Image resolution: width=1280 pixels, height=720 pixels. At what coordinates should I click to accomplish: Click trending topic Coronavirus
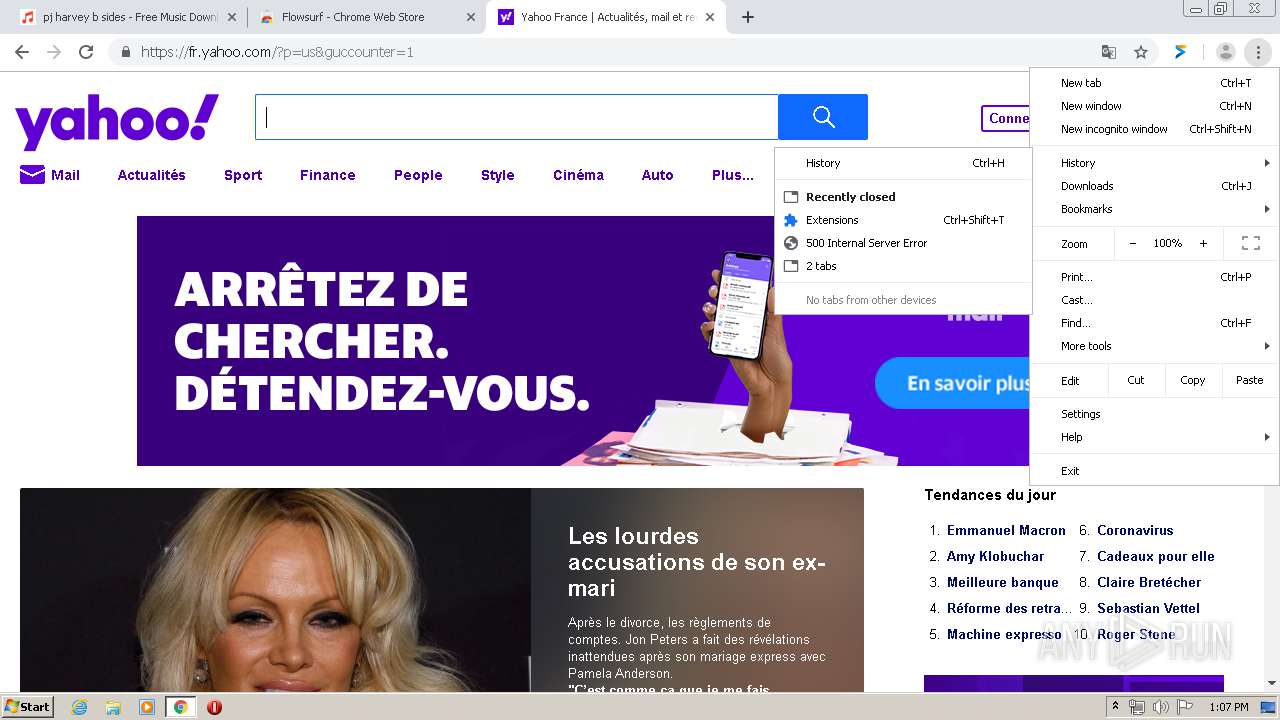1135,530
